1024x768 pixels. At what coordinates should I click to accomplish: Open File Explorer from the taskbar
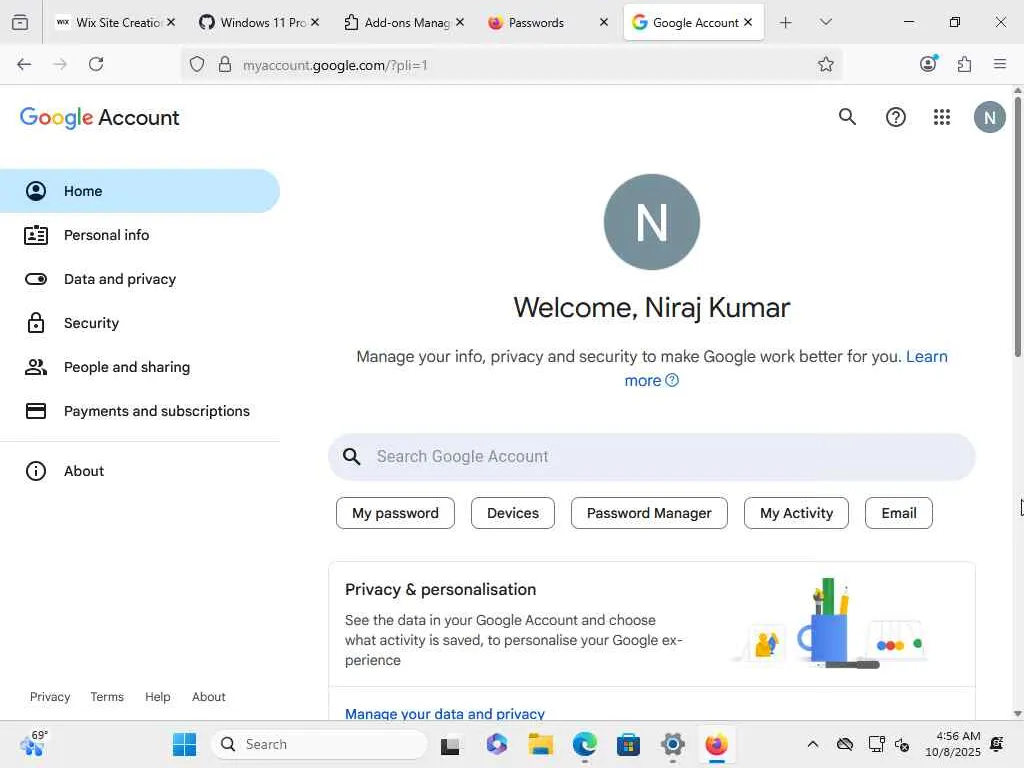point(541,744)
